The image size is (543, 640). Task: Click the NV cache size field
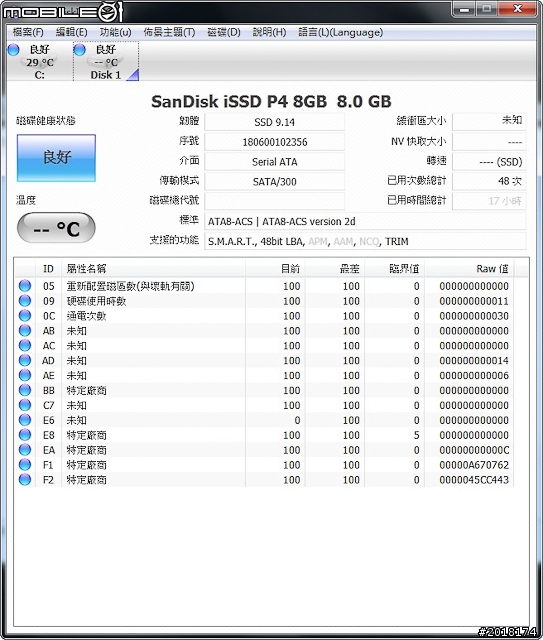pos(489,142)
